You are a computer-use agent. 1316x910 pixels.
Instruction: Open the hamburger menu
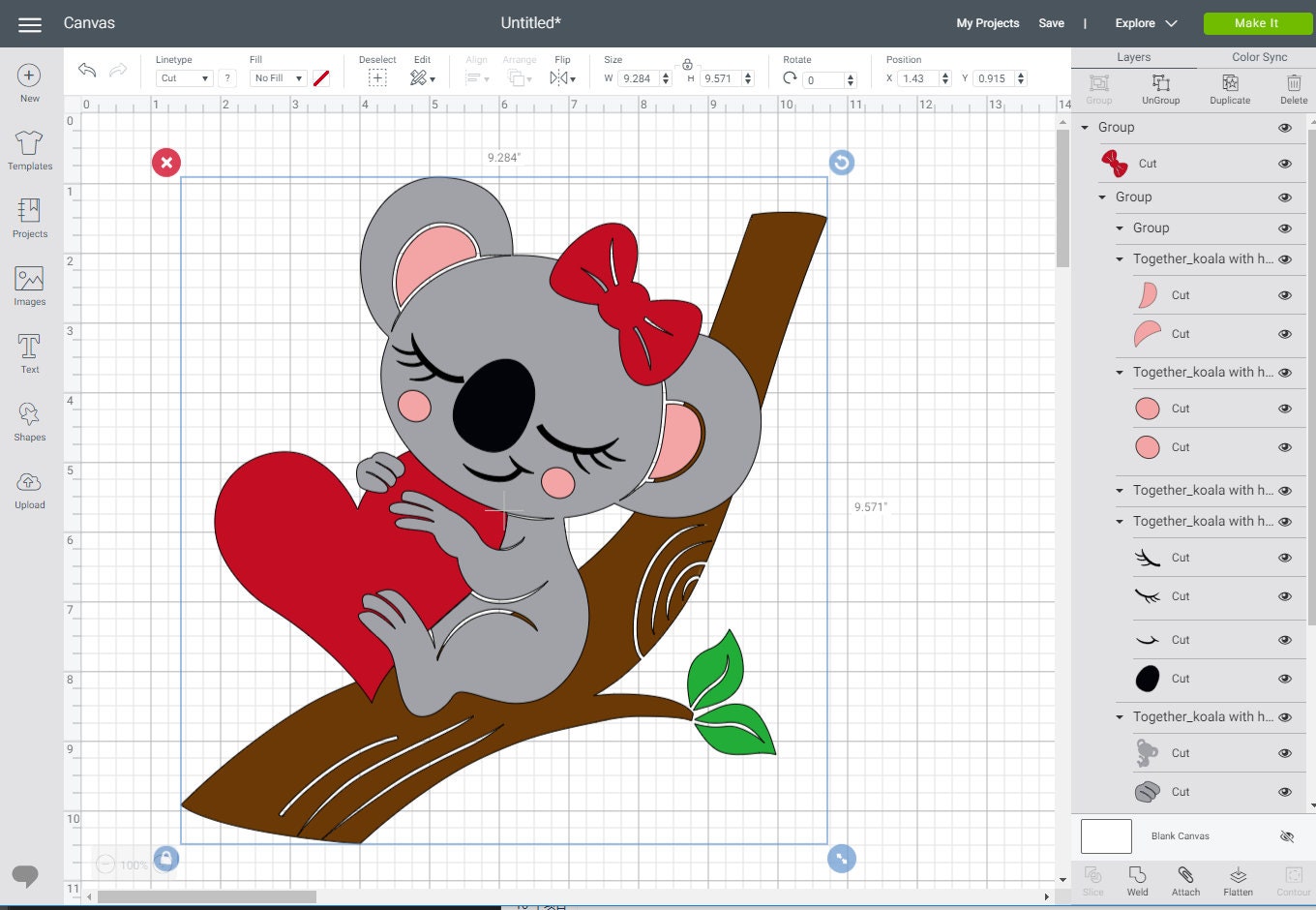[x=29, y=23]
